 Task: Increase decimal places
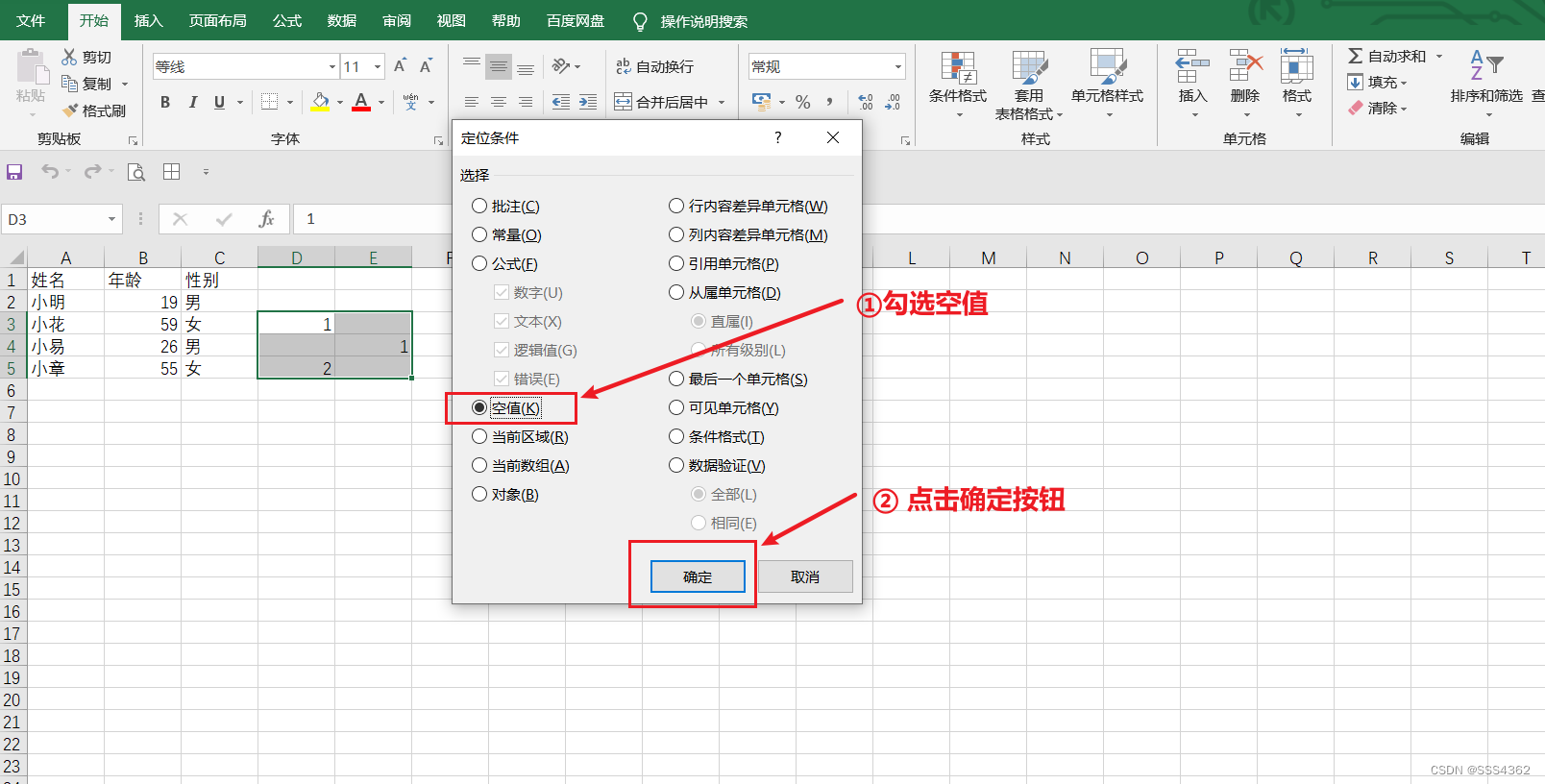tap(865, 102)
